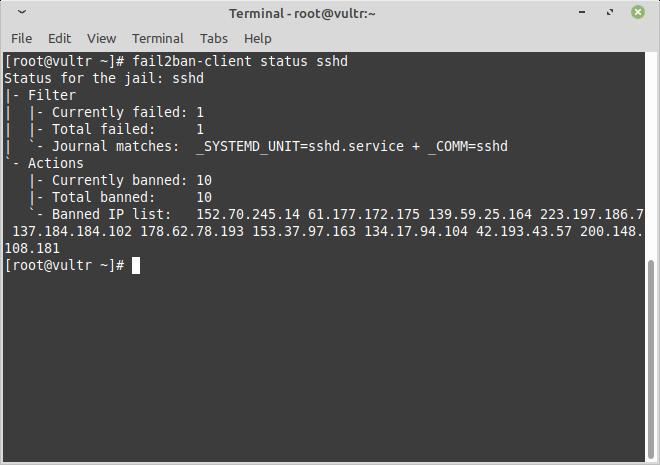Open the Help menu
This screenshot has width=660, height=465.
coord(258,39)
